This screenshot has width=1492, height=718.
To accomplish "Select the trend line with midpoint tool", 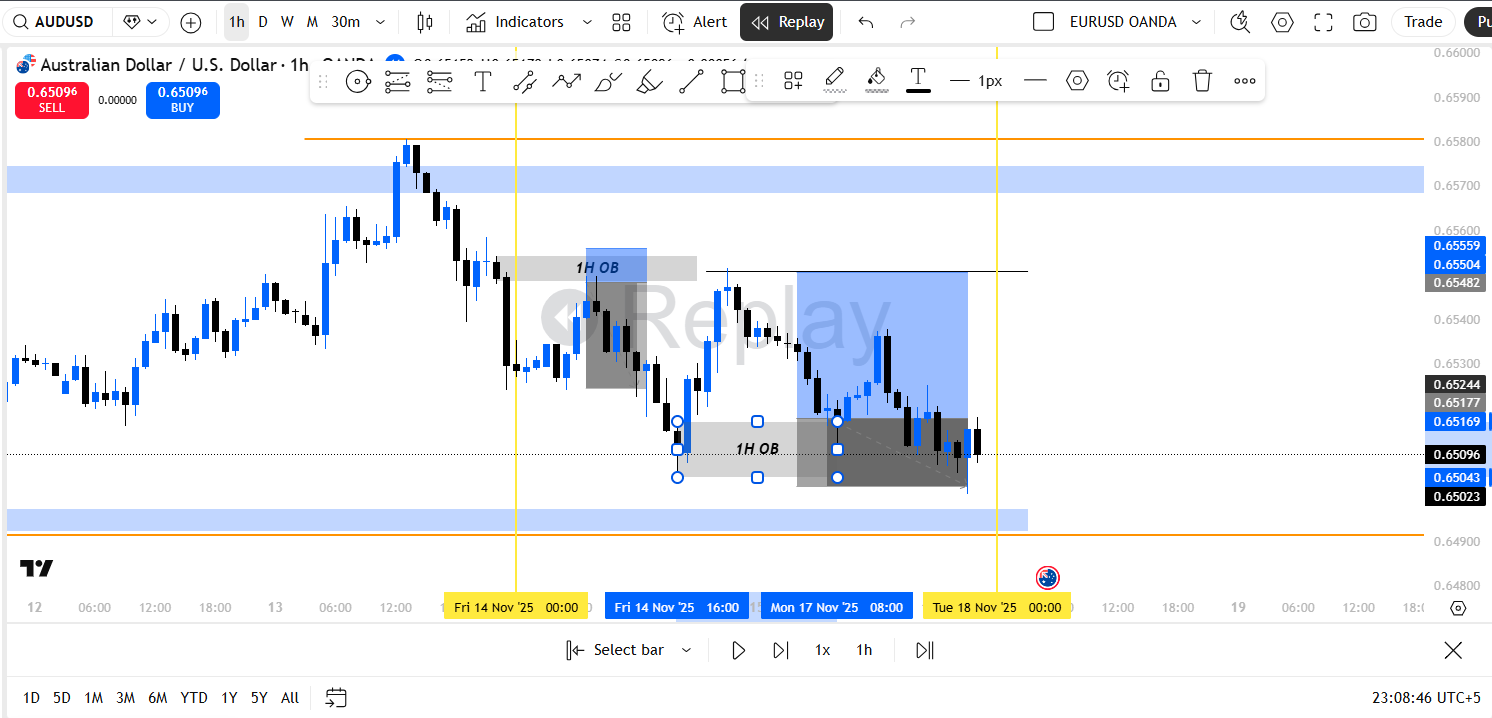I will tap(525, 82).
